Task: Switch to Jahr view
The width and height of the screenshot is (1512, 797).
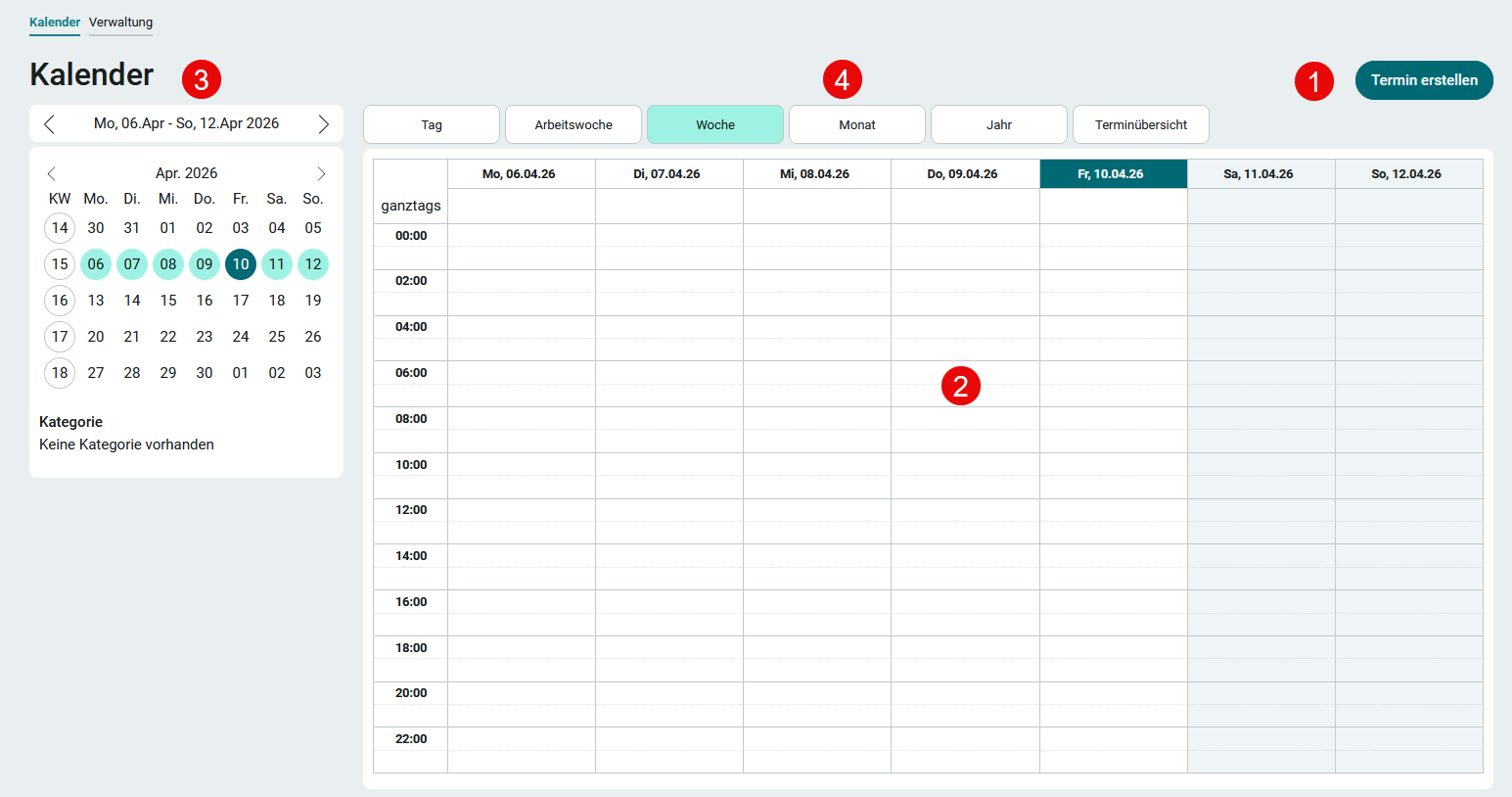Action: pyautogui.click(x=999, y=124)
